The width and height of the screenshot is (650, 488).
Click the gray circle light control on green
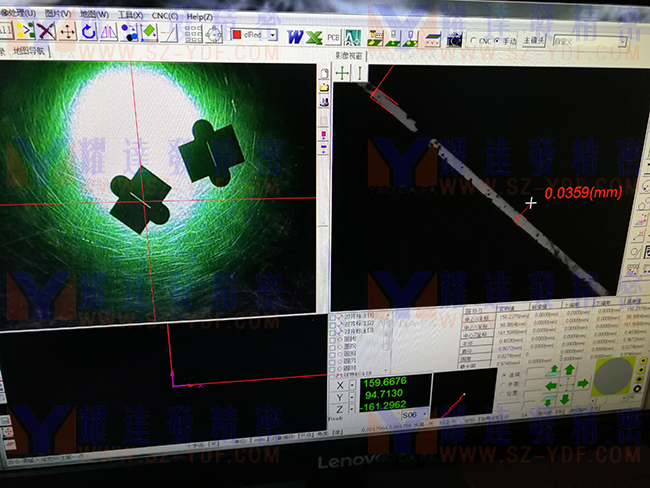click(614, 378)
